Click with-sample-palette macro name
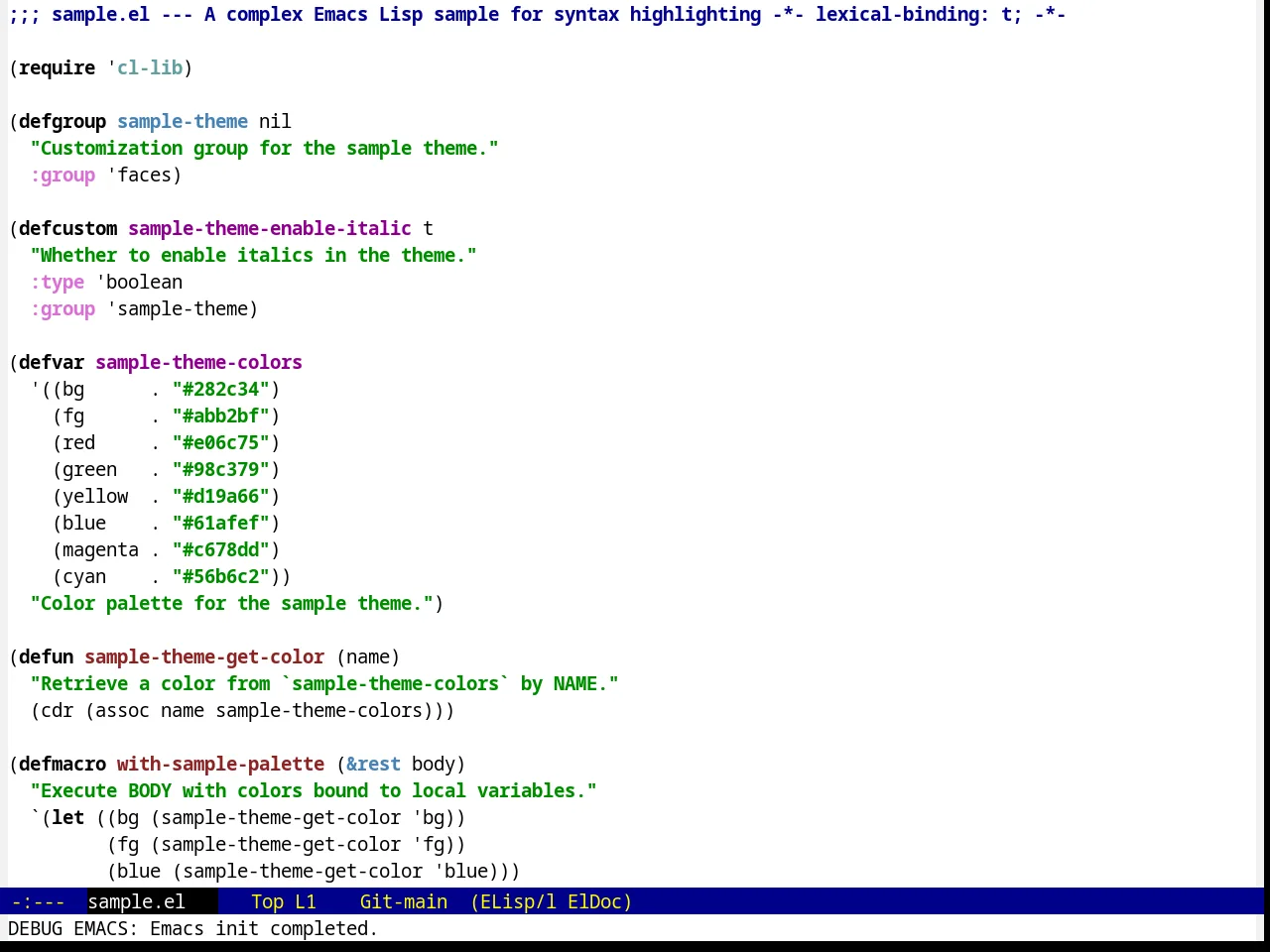1270x952 pixels. pos(220,764)
